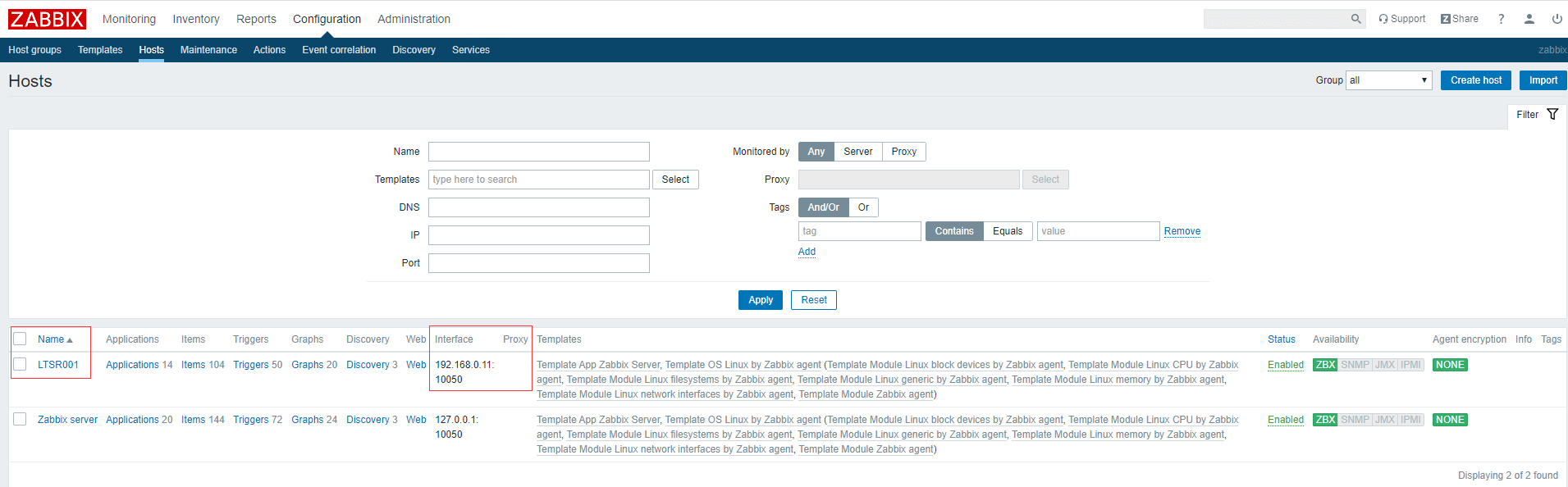The width and height of the screenshot is (1568, 487).
Task: Click JMX availability badge for LTSR001
Action: click(x=1385, y=365)
